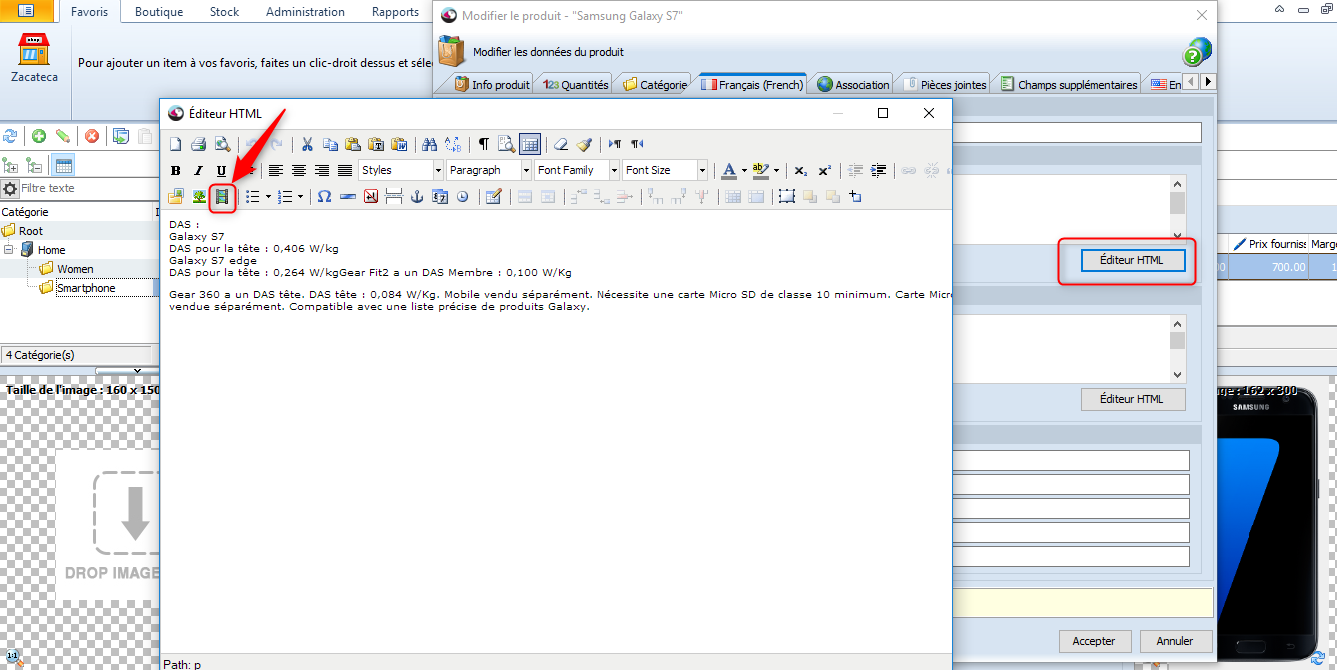Viewport: 1337px width, 670px height.
Task: Click Annuler in the product window
Action: [1175, 641]
